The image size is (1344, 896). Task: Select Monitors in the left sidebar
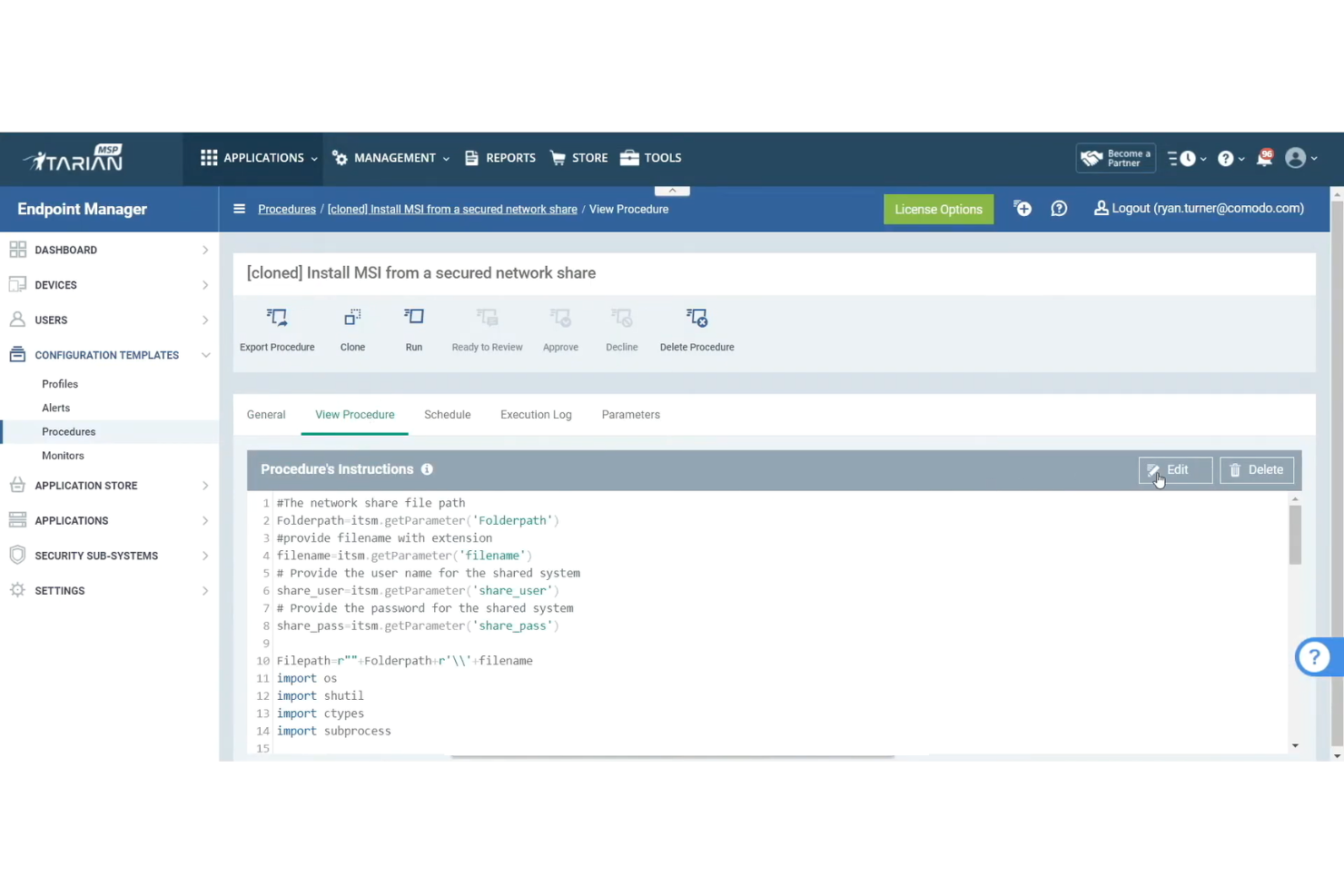click(63, 455)
